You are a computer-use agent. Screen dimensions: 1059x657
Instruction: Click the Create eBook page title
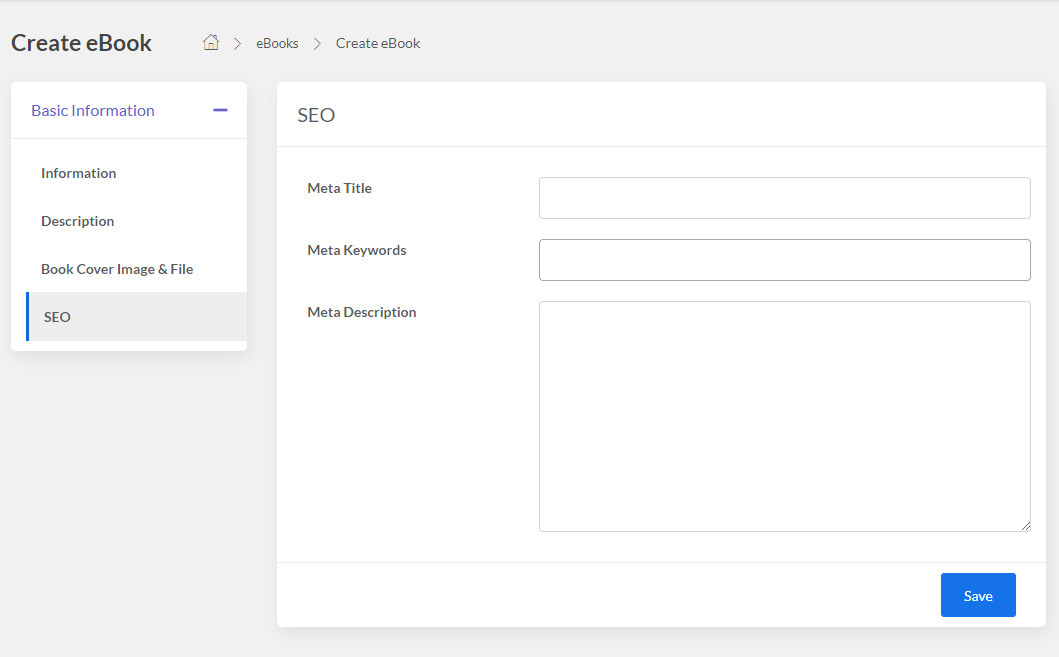click(81, 43)
